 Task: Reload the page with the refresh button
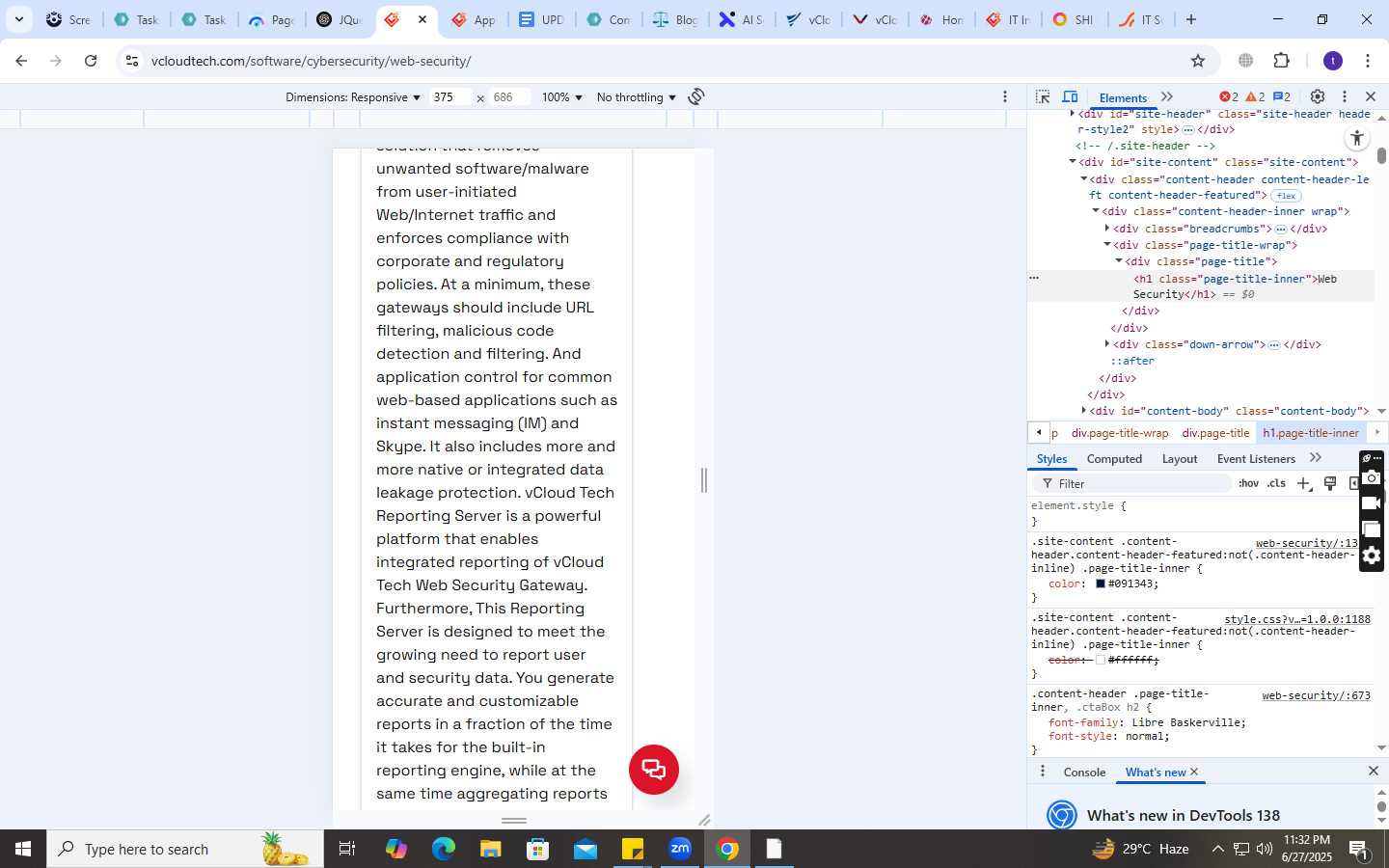coord(91,61)
